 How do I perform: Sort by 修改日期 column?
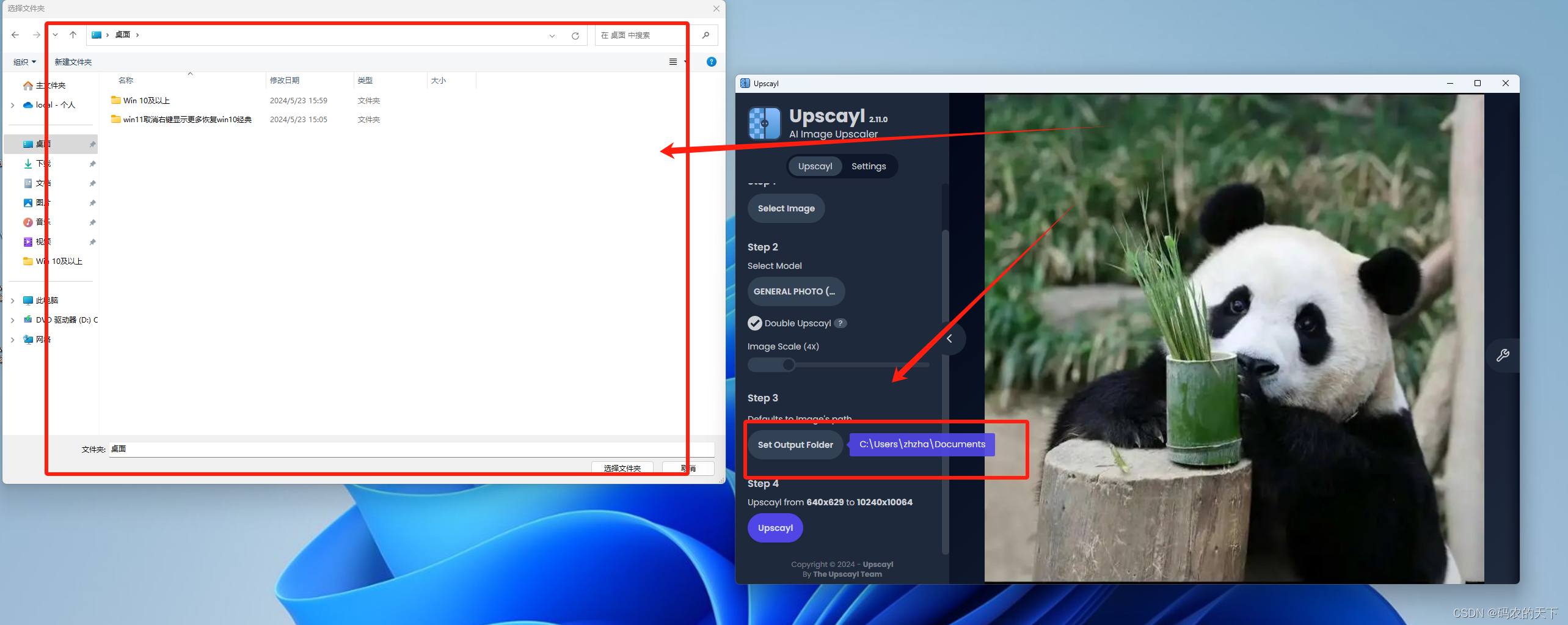(285, 80)
